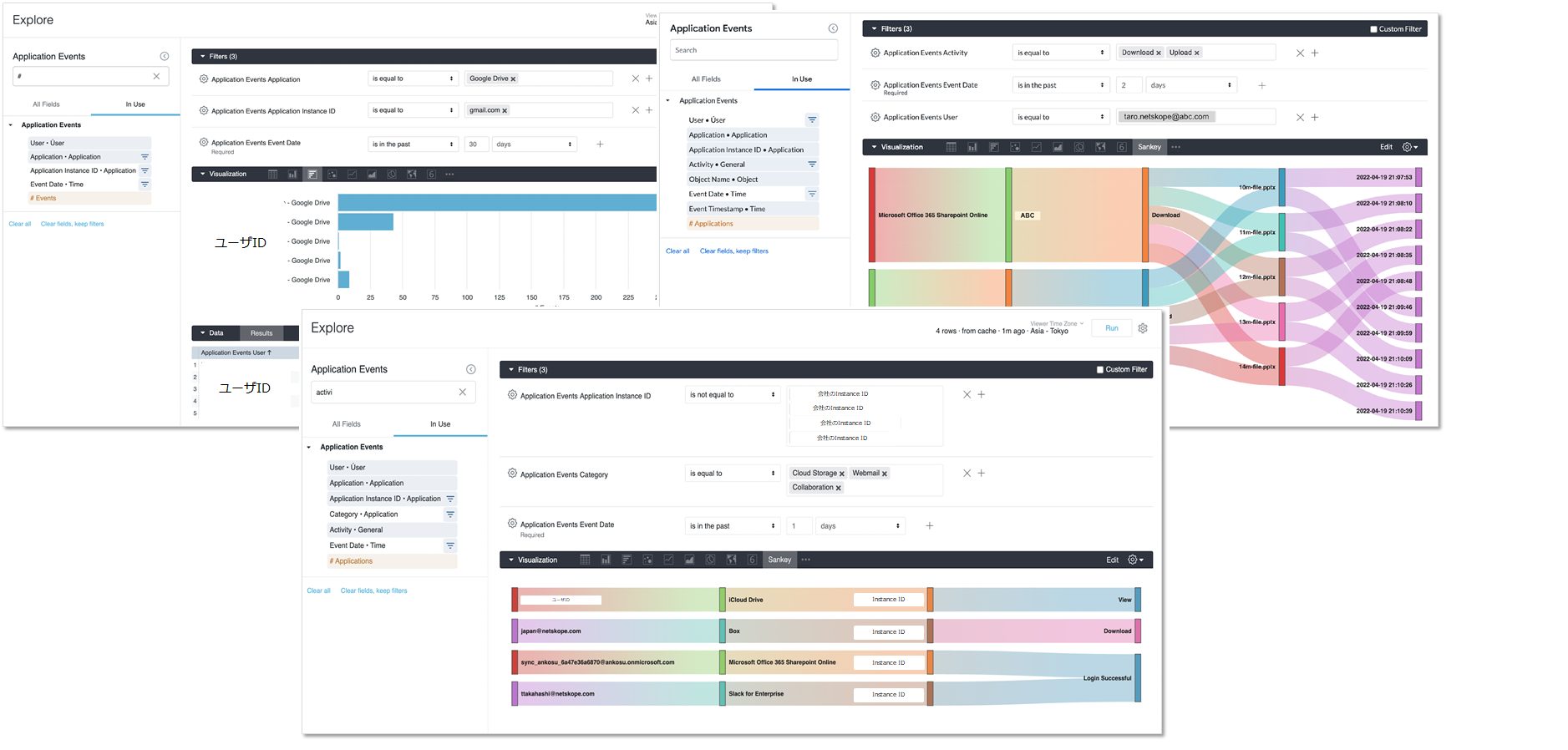Remove the Upload tag from Activity filter
This screenshot has height=750, width=1568.
tap(1197, 53)
